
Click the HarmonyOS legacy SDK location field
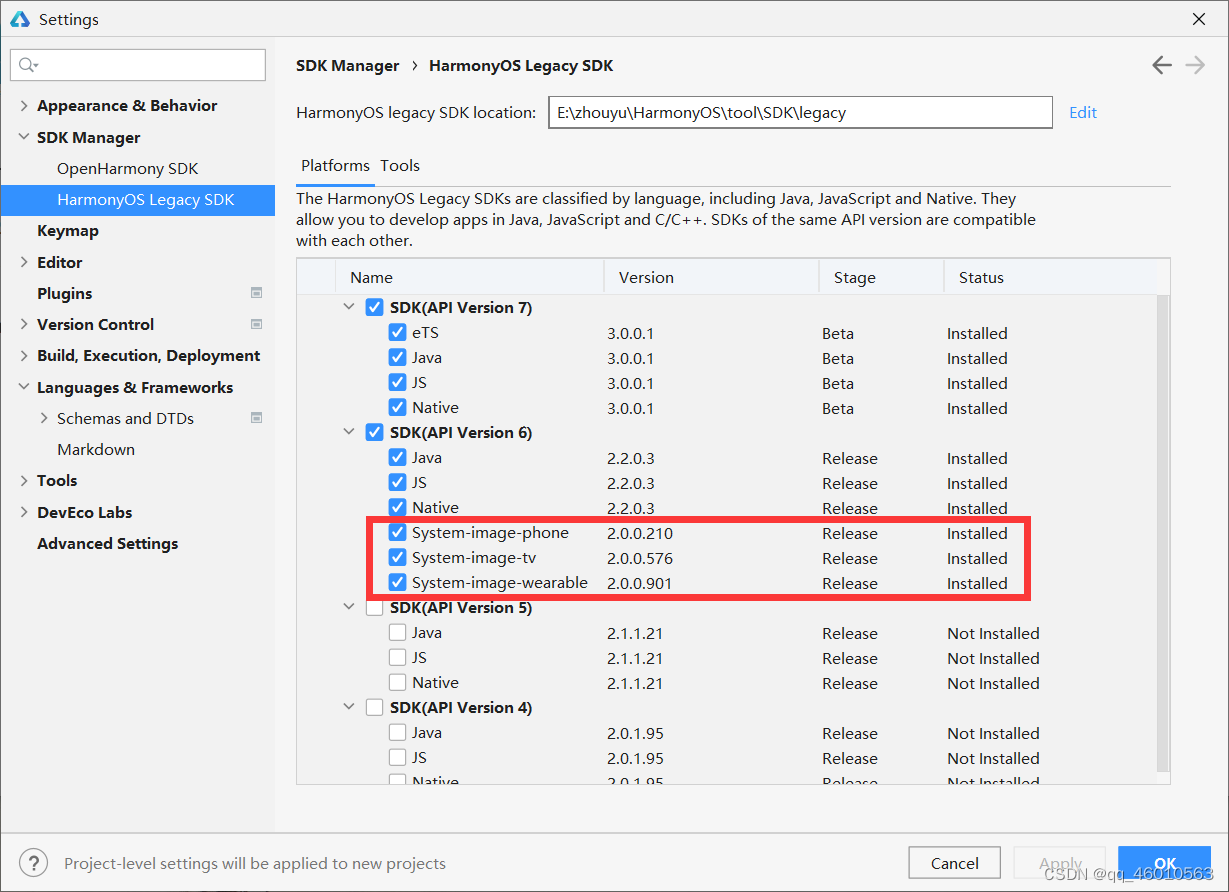pos(800,113)
